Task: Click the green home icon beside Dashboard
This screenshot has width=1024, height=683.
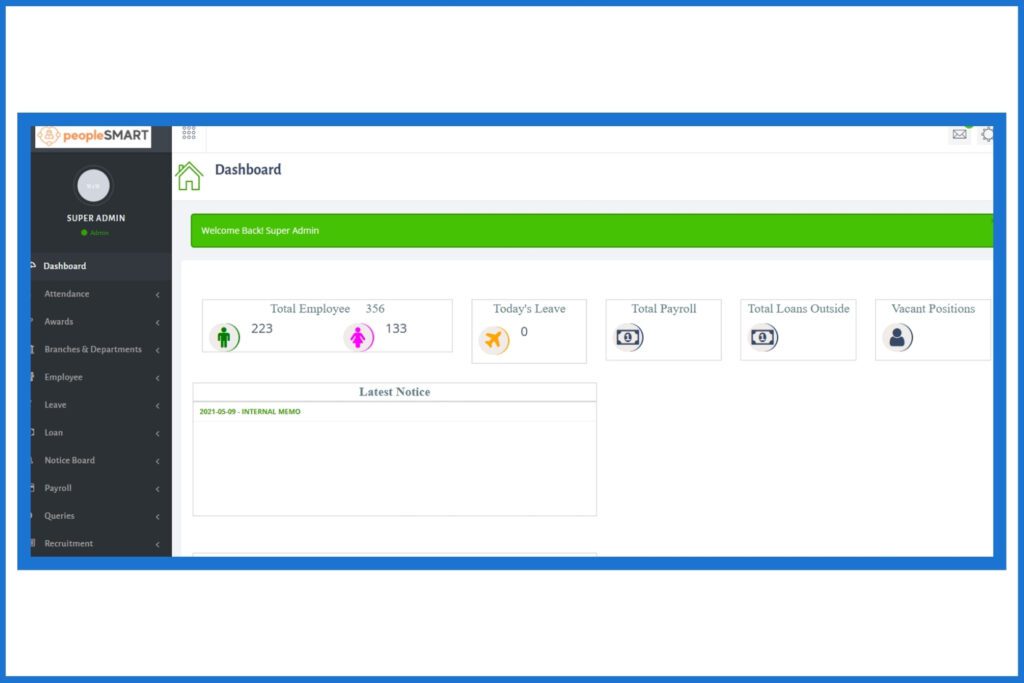Action: tap(189, 177)
